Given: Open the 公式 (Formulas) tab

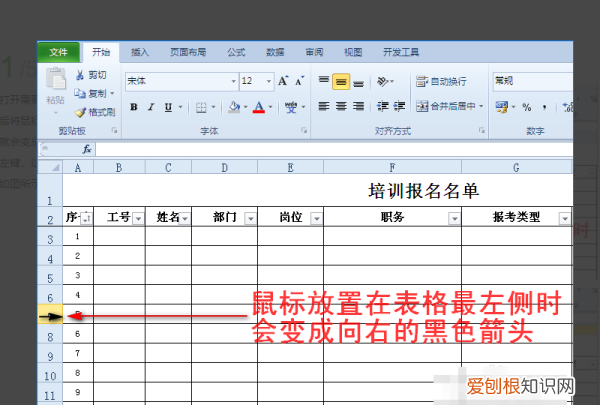Looking at the screenshot, I should [236, 52].
